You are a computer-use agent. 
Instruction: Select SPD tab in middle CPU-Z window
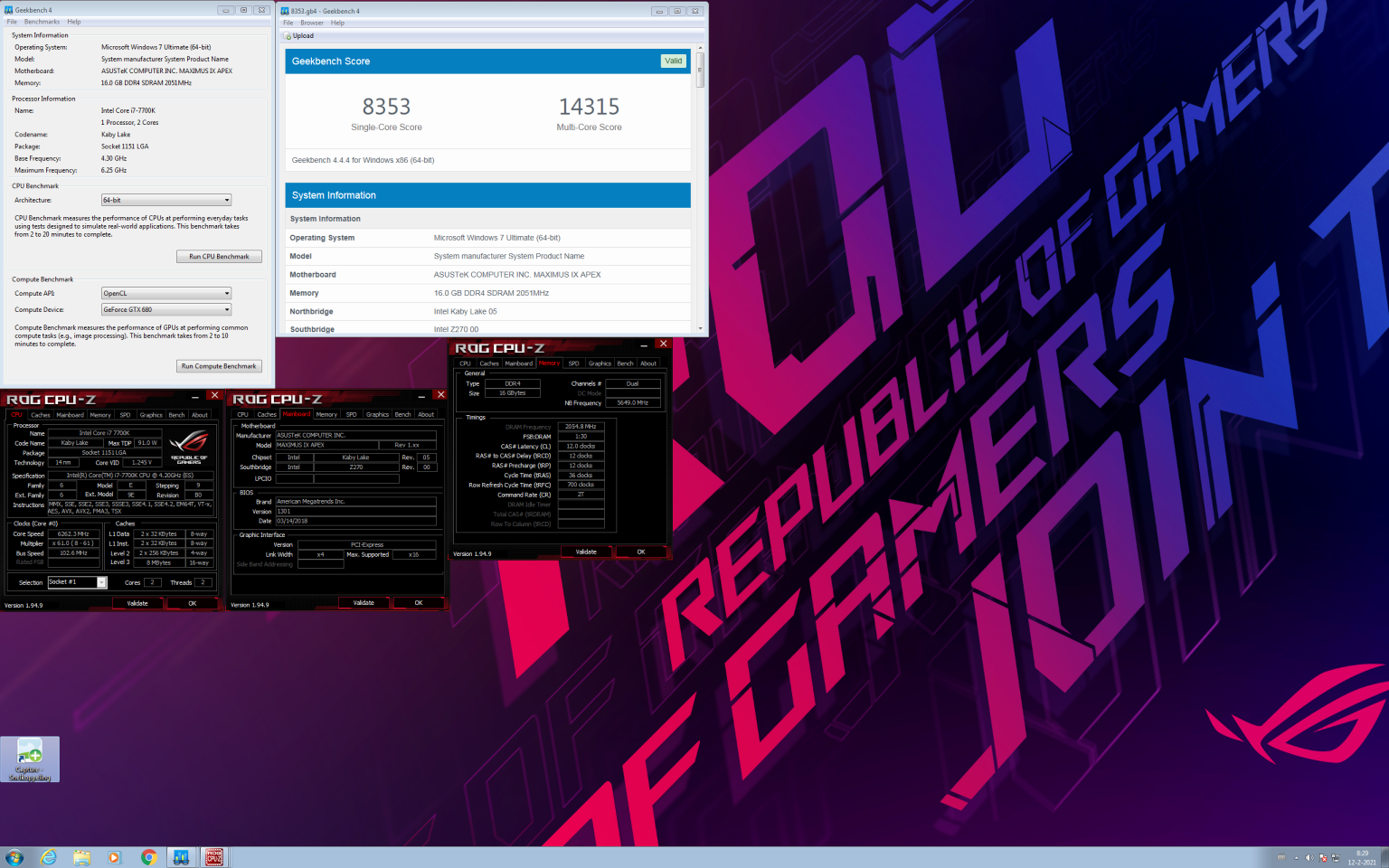[352, 414]
